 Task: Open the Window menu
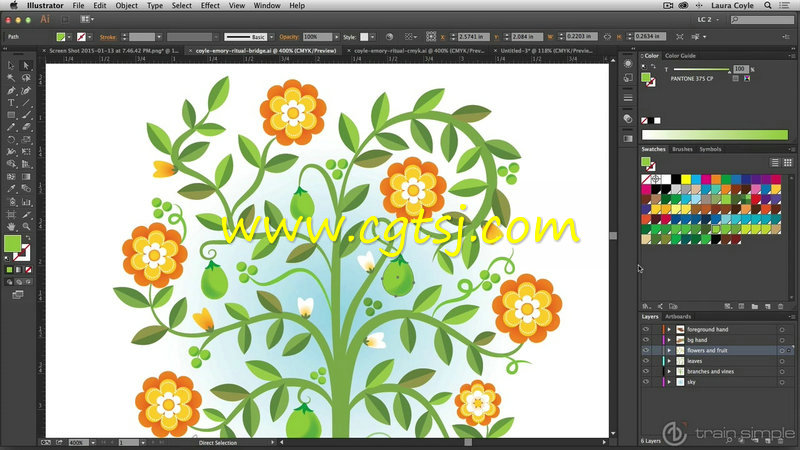[267, 6]
